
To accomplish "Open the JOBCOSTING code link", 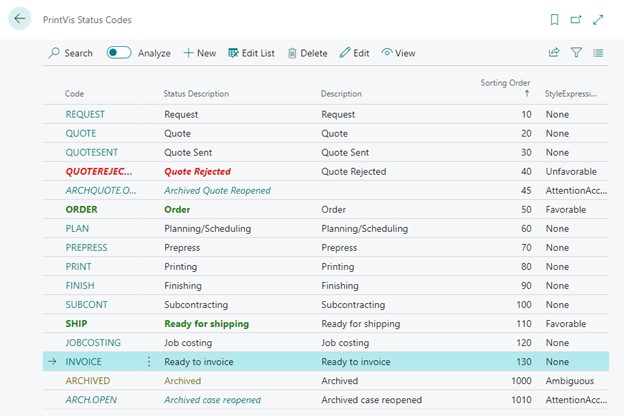I will [x=93, y=343].
